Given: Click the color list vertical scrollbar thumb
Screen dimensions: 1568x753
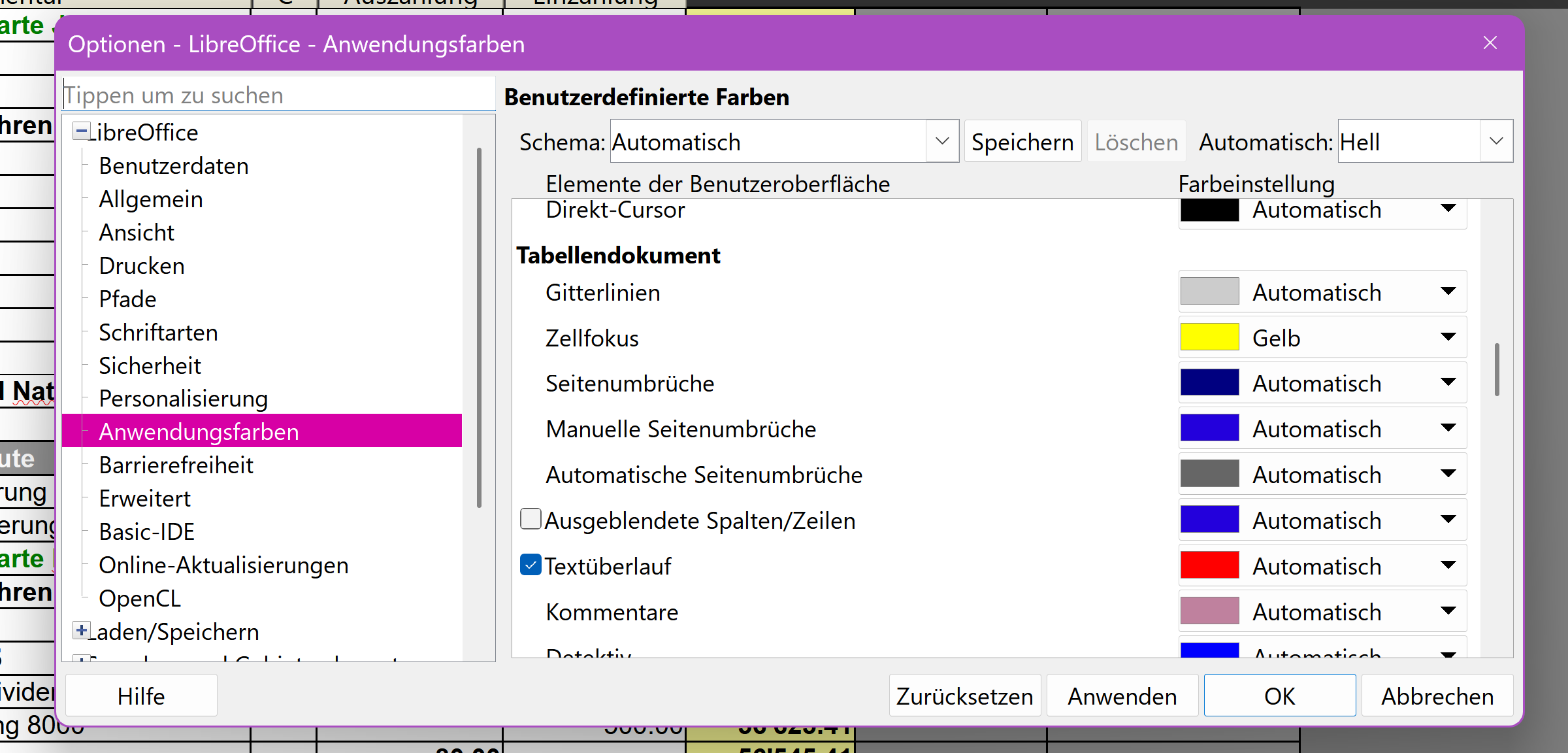Looking at the screenshot, I should 1496,369.
